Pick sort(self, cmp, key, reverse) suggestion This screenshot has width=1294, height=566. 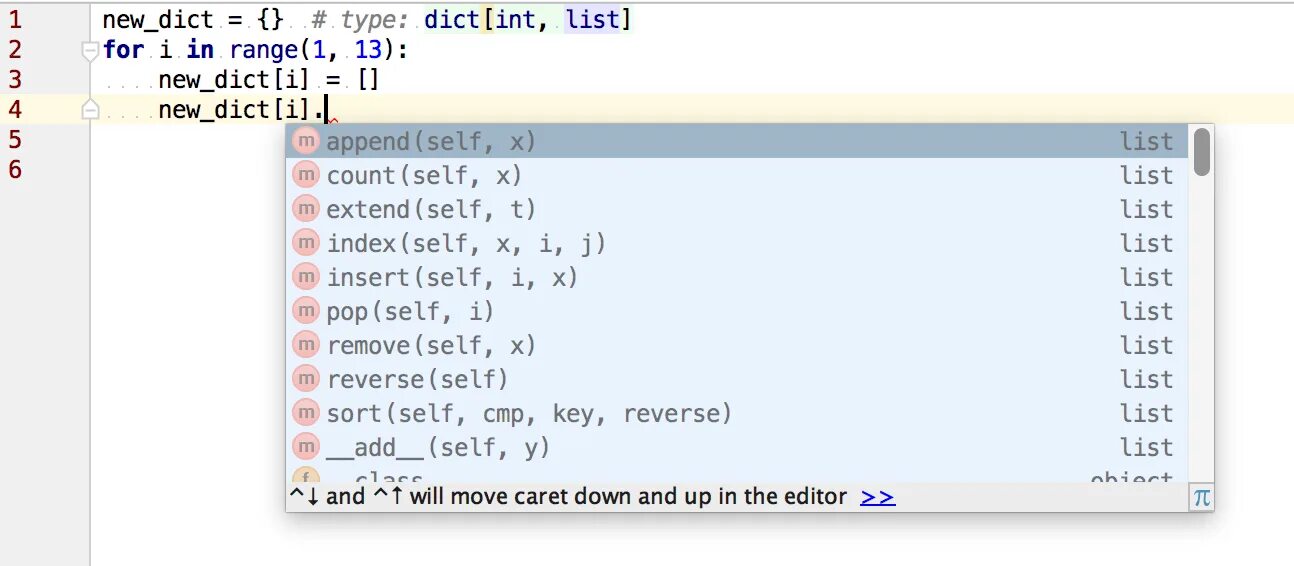[529, 414]
